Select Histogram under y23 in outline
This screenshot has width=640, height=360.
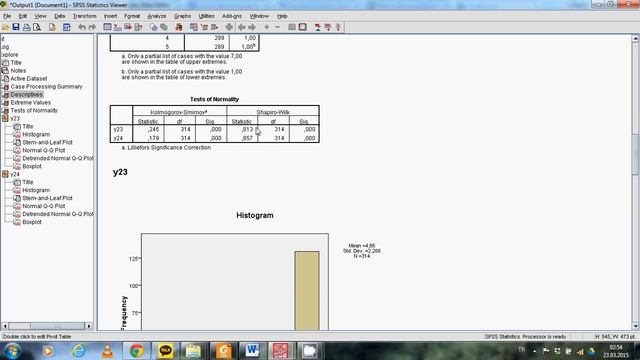(x=36, y=134)
